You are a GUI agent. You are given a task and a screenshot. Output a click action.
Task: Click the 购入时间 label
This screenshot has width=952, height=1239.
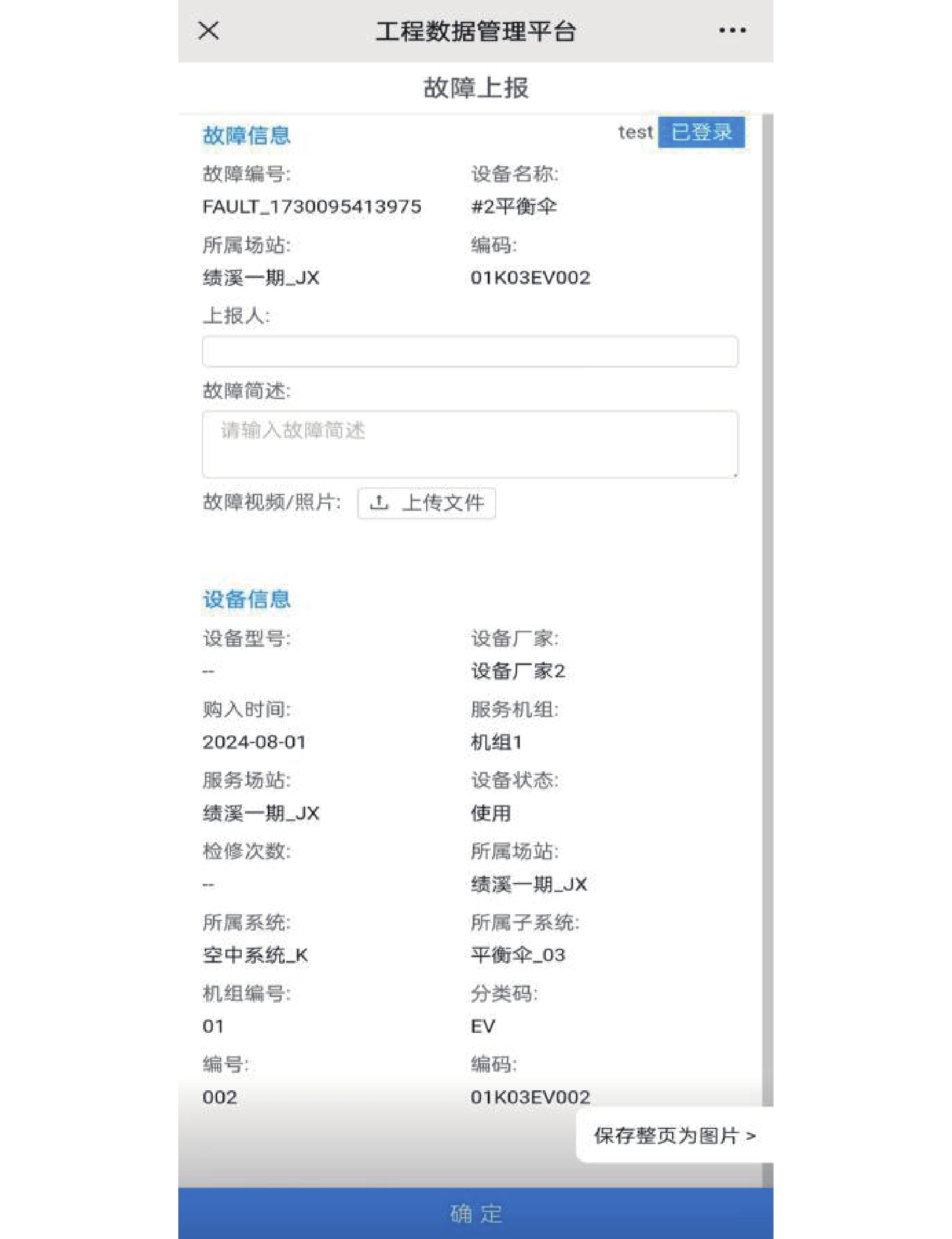click(x=247, y=709)
